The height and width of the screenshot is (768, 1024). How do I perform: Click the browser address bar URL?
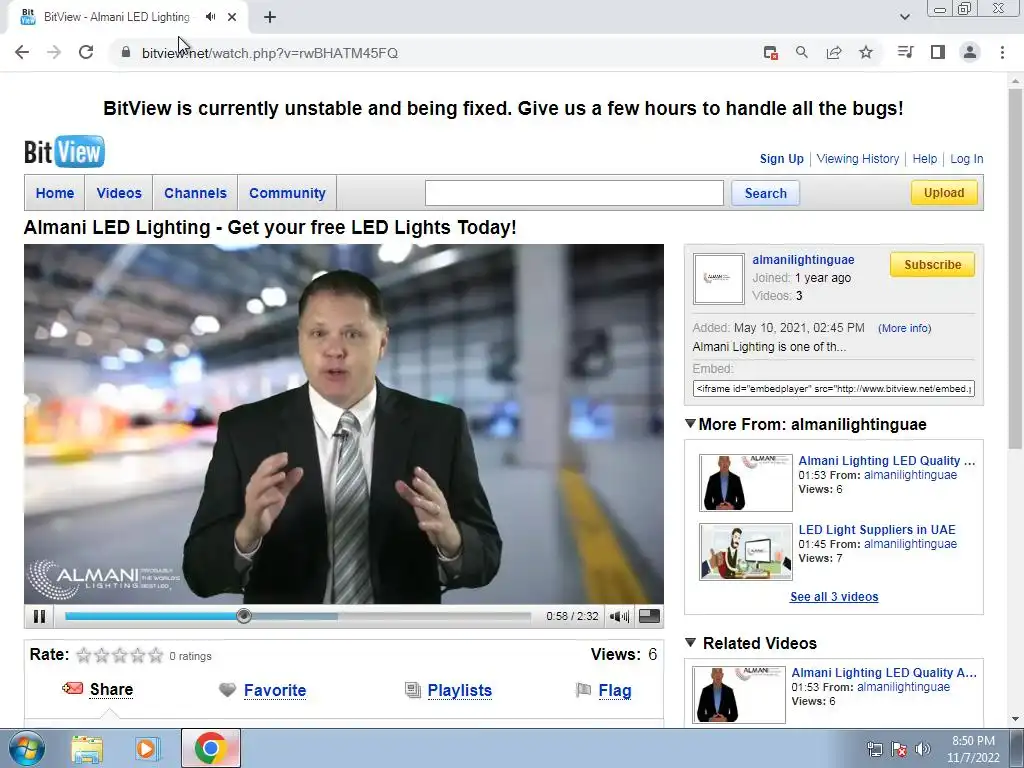pos(270,53)
